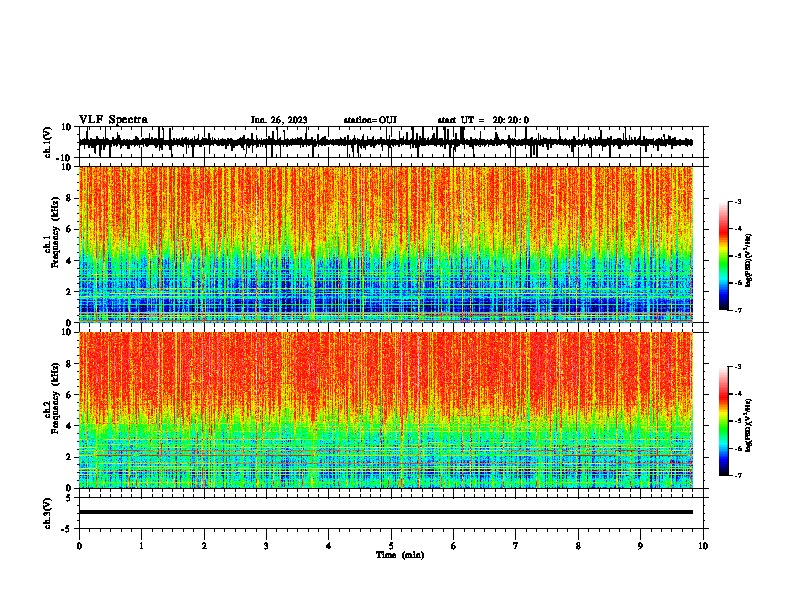792x612 pixels.
Task: Click the 6 kHz tick of ch.2 spectrogram
Action: click(x=69, y=395)
